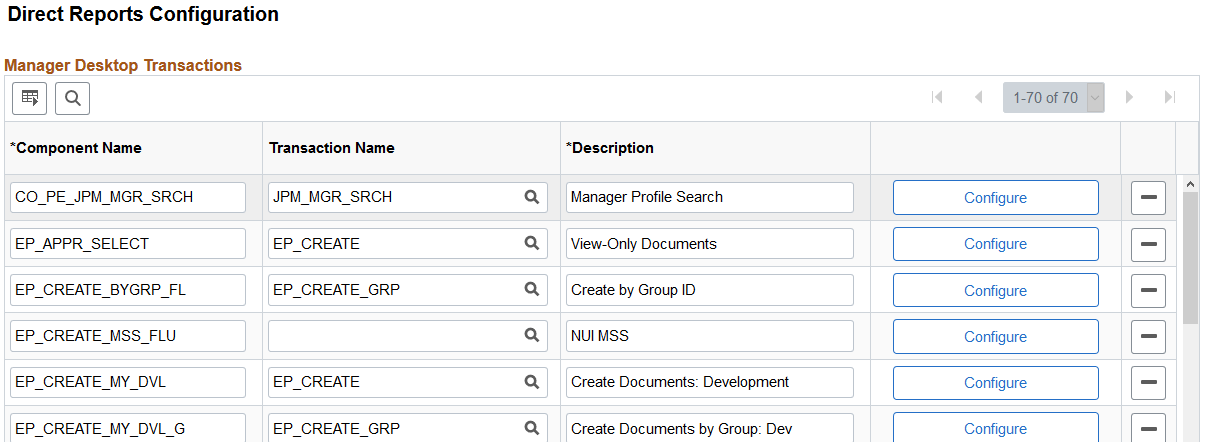Open lookup for JPM_MGR_SRCH transaction
1207x442 pixels.
532,197
